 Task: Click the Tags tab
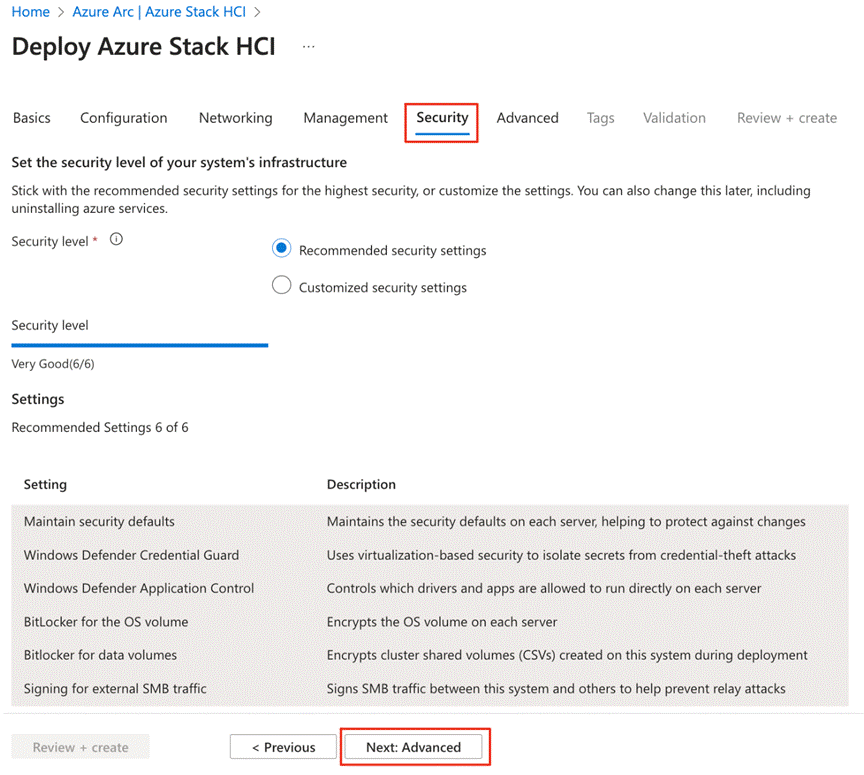(600, 118)
